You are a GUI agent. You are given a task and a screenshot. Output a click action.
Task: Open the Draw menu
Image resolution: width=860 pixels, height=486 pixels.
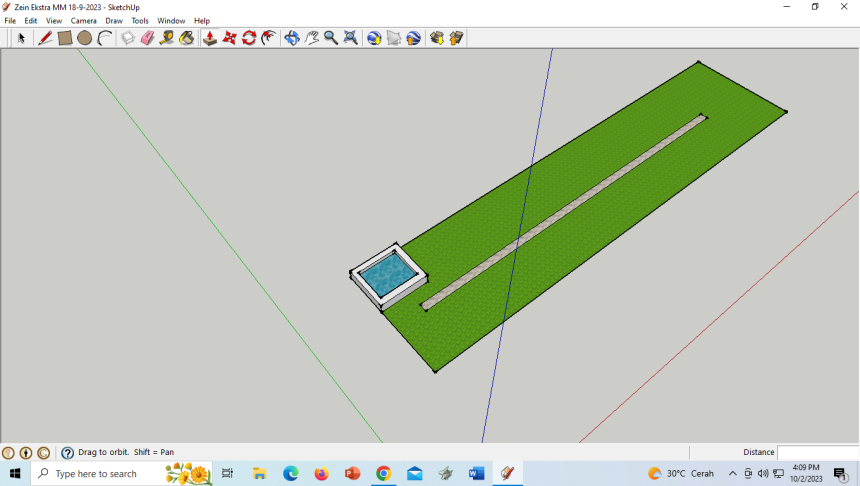(114, 21)
